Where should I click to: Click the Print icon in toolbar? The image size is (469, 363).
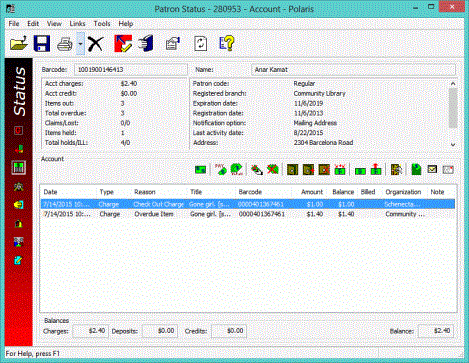[x=65, y=44]
